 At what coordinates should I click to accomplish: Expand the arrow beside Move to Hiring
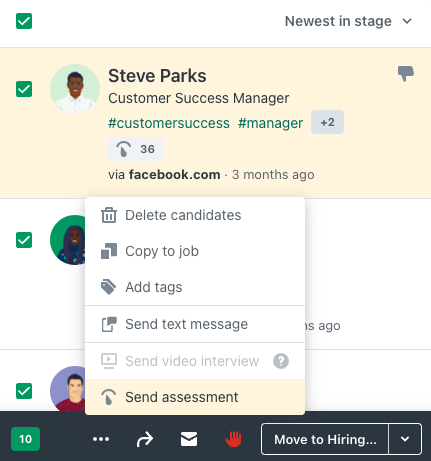point(405,439)
